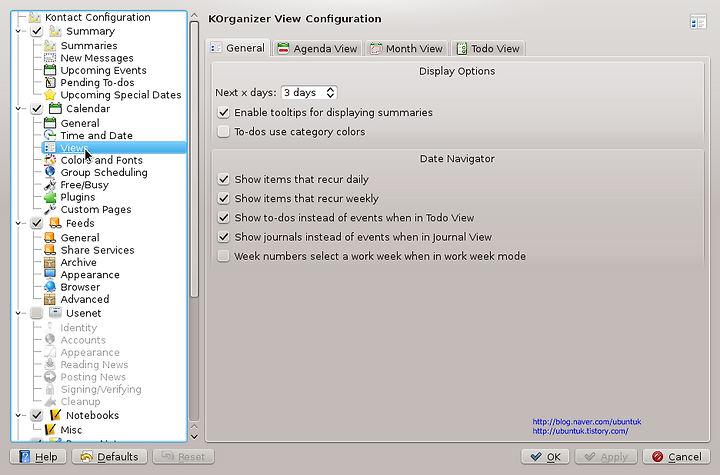Click the Group Scheduling globe icon
The width and height of the screenshot is (720, 475).
click(x=50, y=172)
